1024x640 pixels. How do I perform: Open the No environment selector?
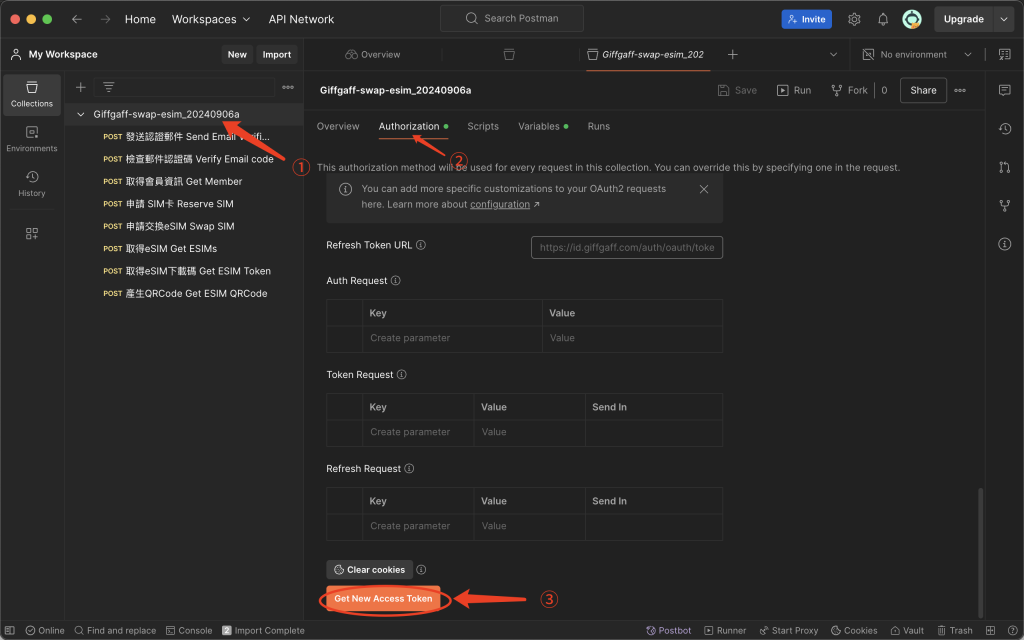coord(918,55)
